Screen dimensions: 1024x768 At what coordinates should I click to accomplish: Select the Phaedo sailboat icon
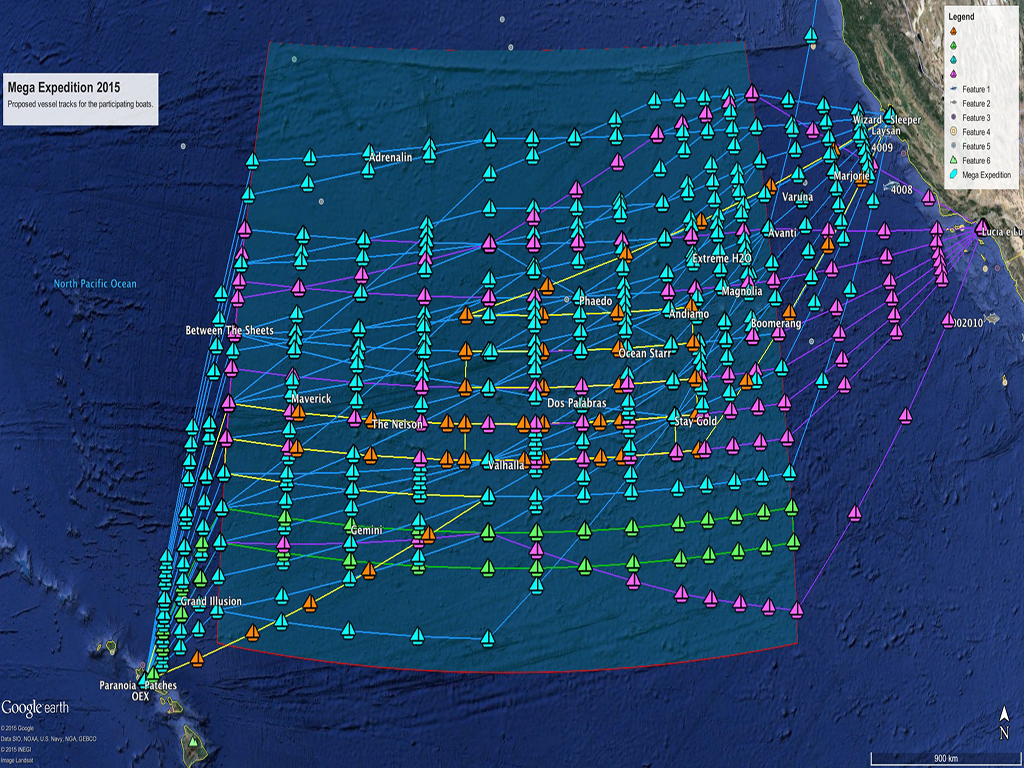[579, 296]
